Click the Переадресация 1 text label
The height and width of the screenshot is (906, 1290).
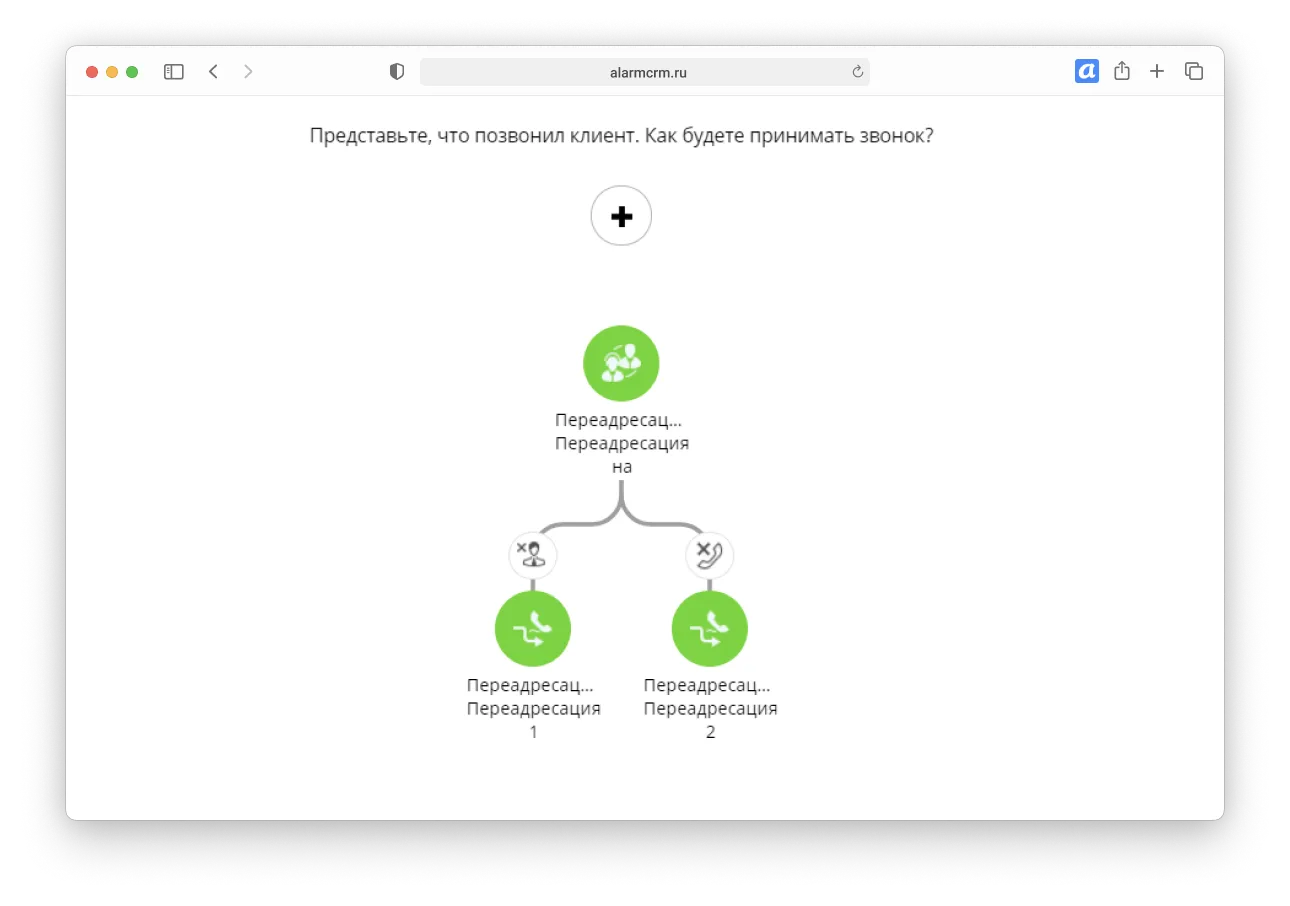pos(533,708)
